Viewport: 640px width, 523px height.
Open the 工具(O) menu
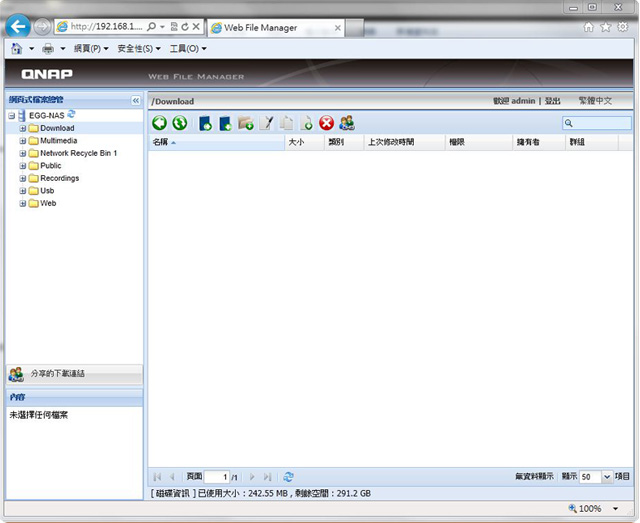coord(187,48)
